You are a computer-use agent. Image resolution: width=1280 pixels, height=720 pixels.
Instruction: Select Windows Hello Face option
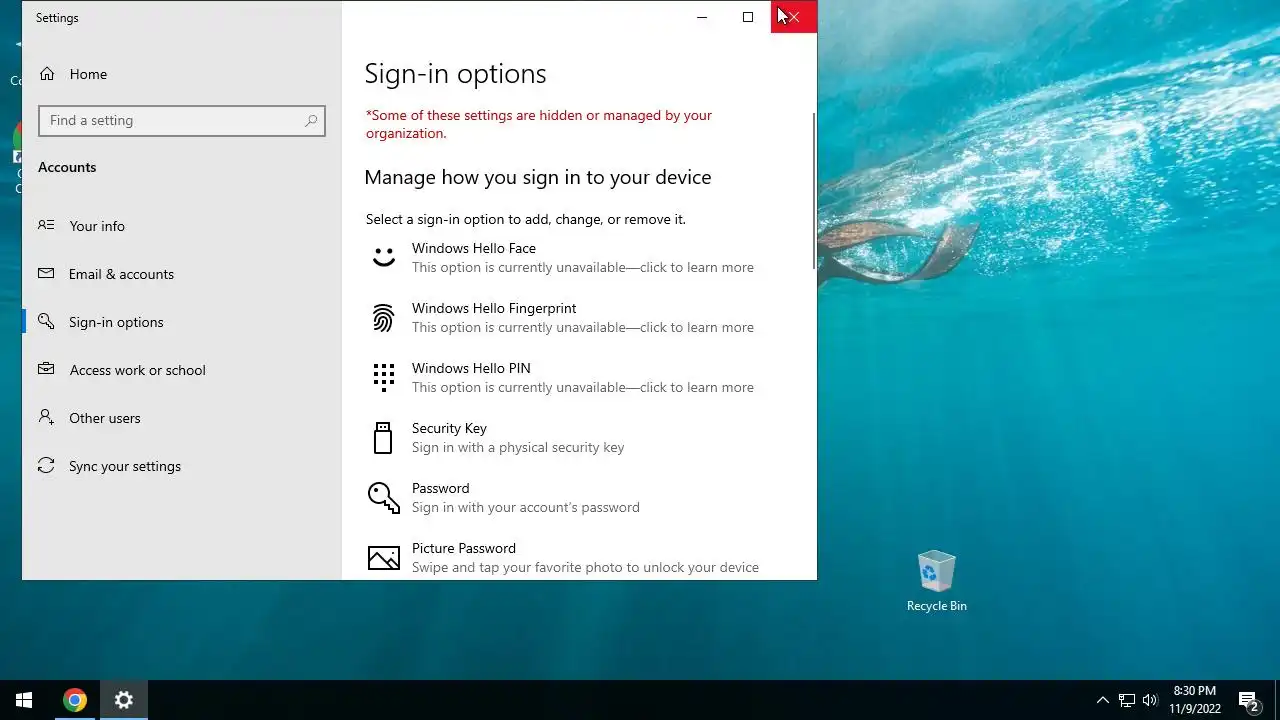tap(578, 258)
